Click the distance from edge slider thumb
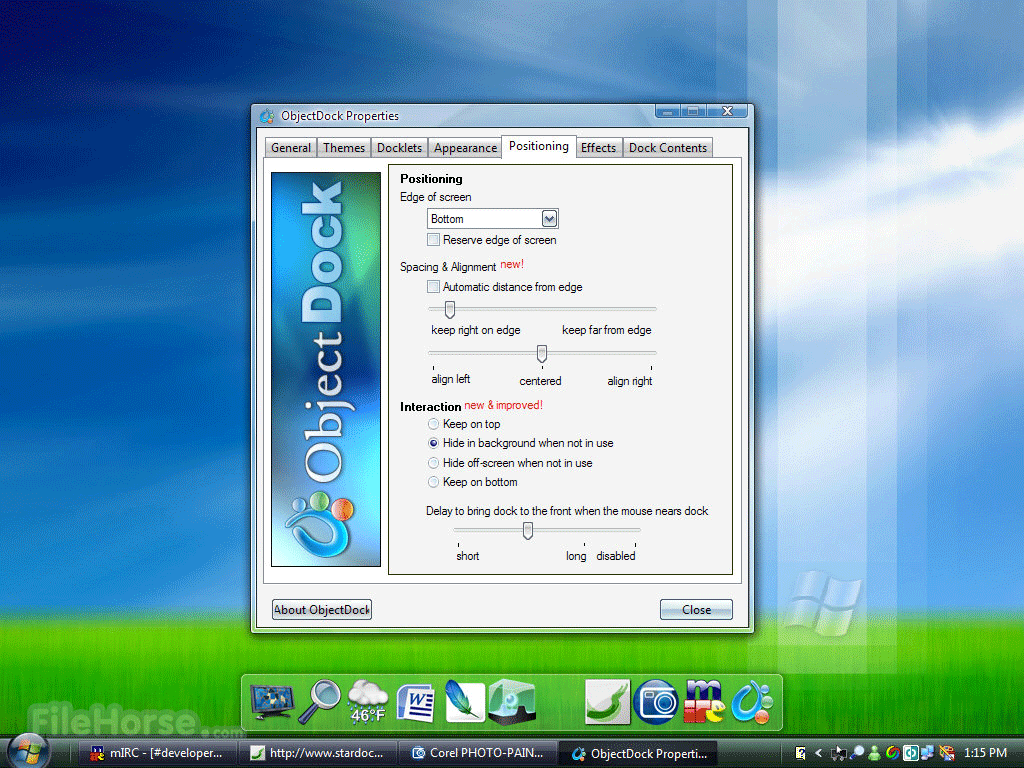This screenshot has width=1024, height=768. (x=450, y=309)
